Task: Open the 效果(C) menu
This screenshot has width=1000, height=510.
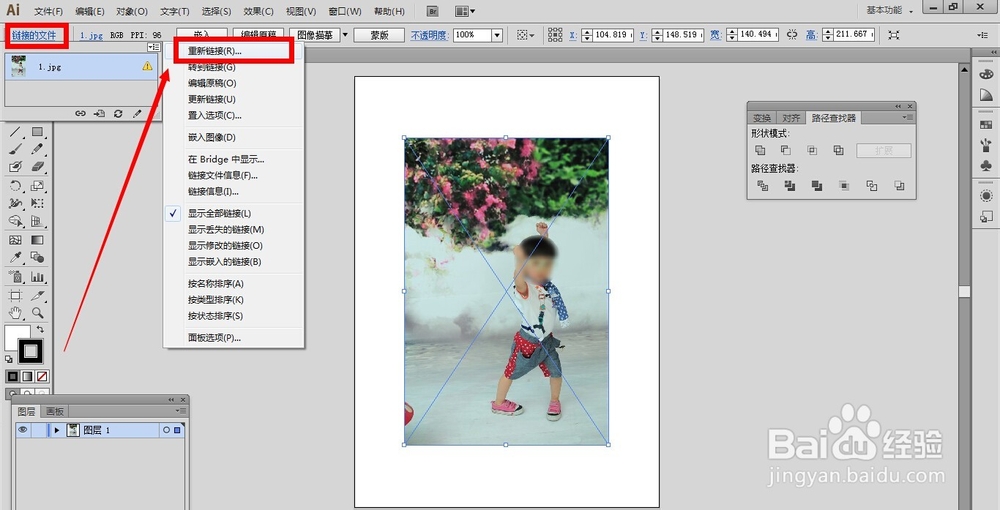Action: click(259, 11)
